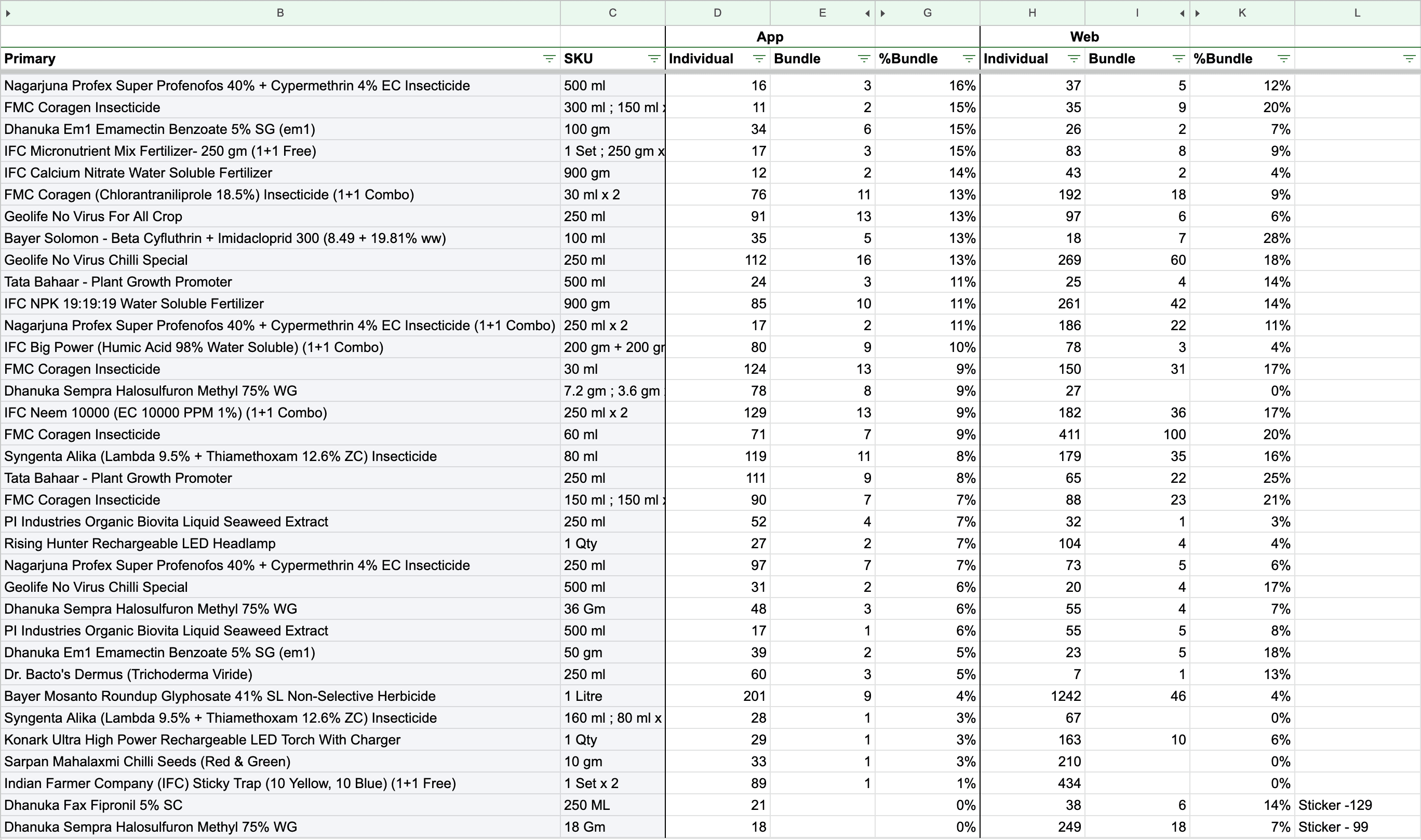1421x840 pixels.
Task: Select column H header
Action: (x=1032, y=13)
